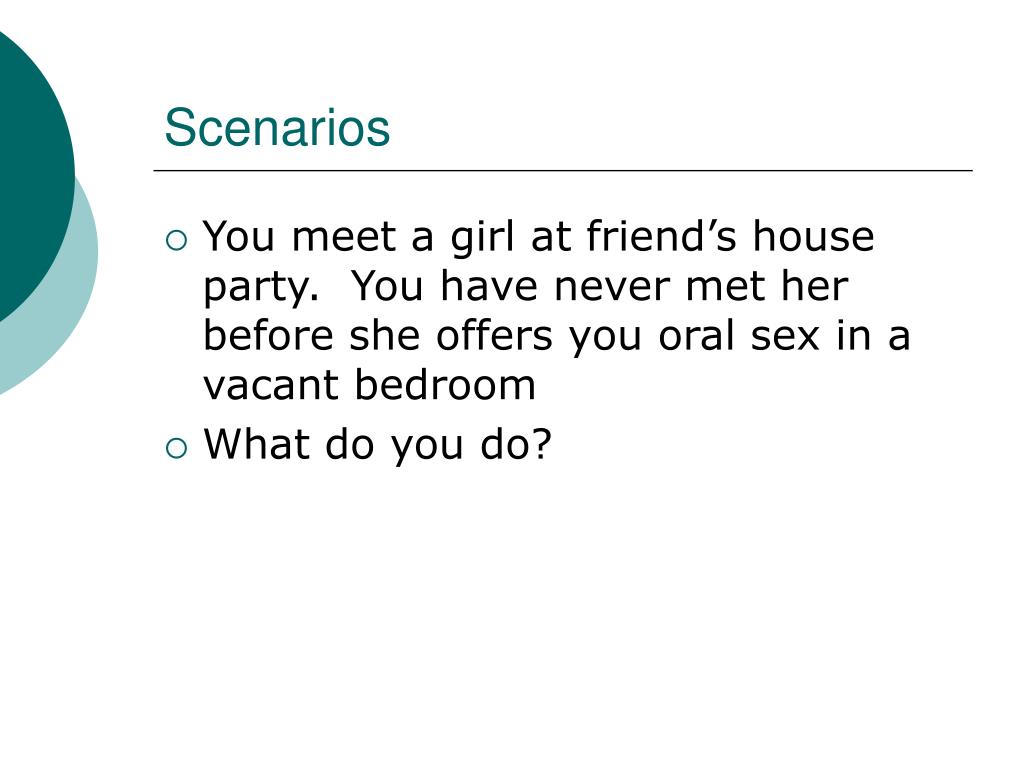This screenshot has height=768, width=1024.
Task: Click the final do? with question mark
Action: (x=516, y=444)
